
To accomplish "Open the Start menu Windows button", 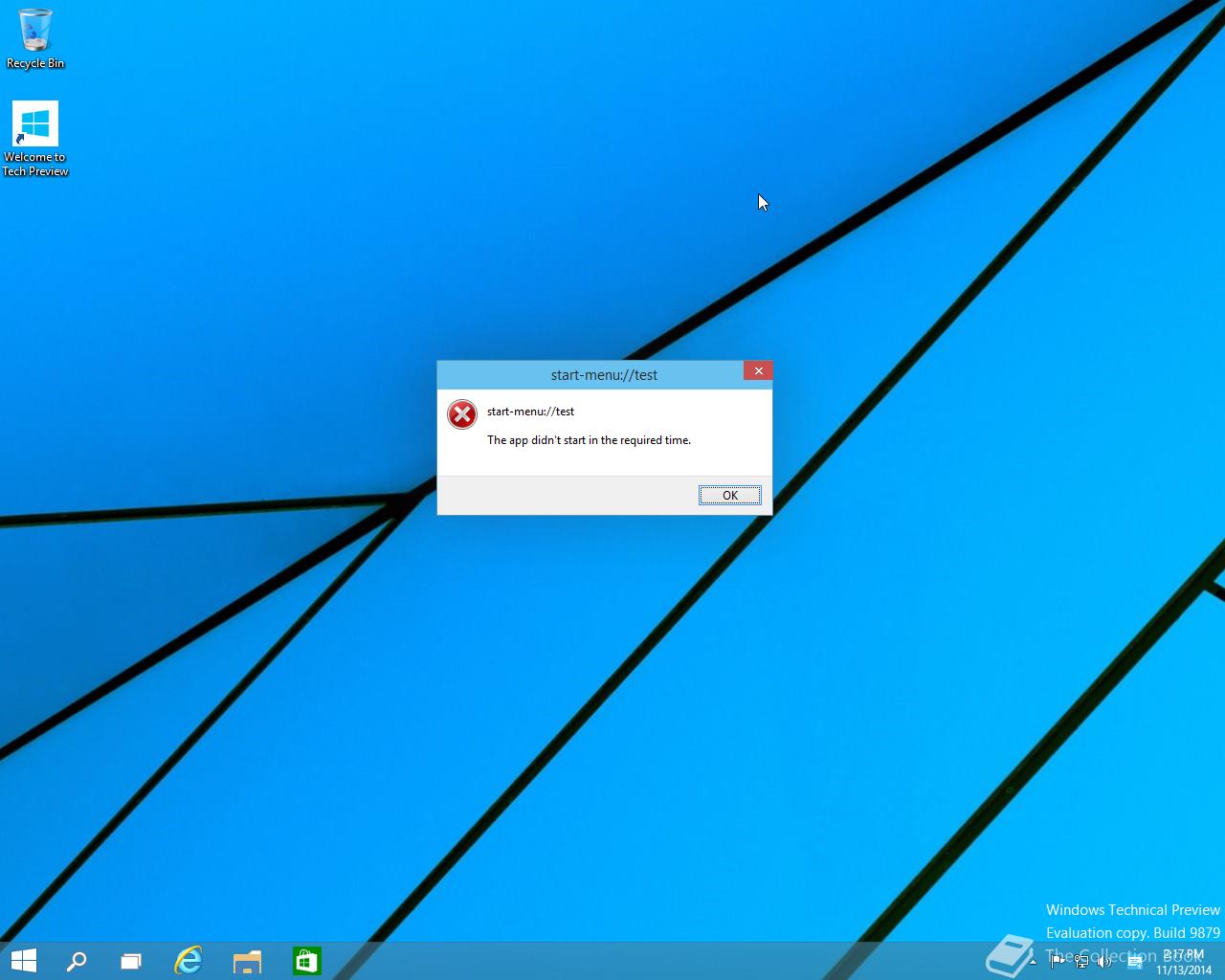I will pos(23,961).
